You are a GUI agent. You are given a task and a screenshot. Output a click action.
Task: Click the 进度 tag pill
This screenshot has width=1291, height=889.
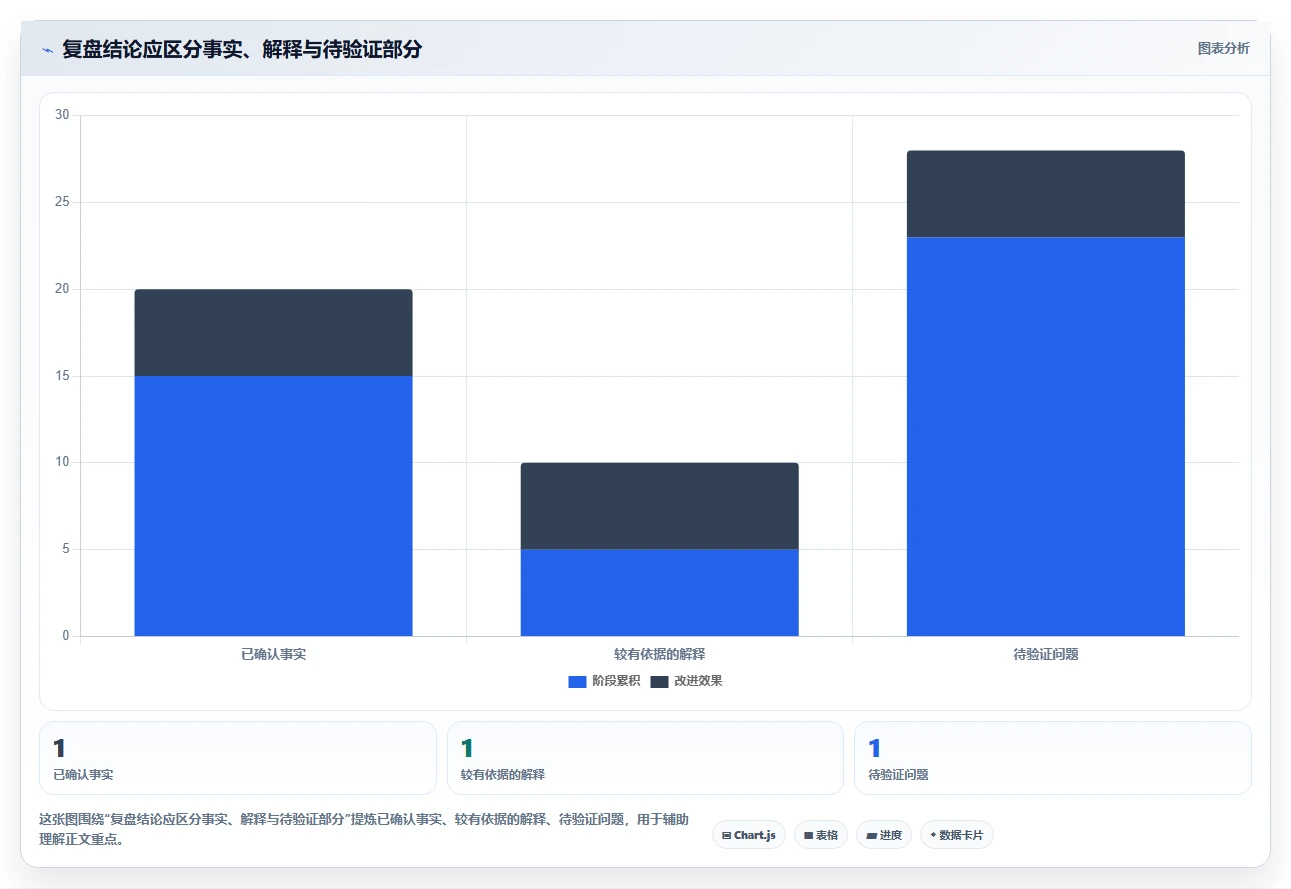(884, 835)
